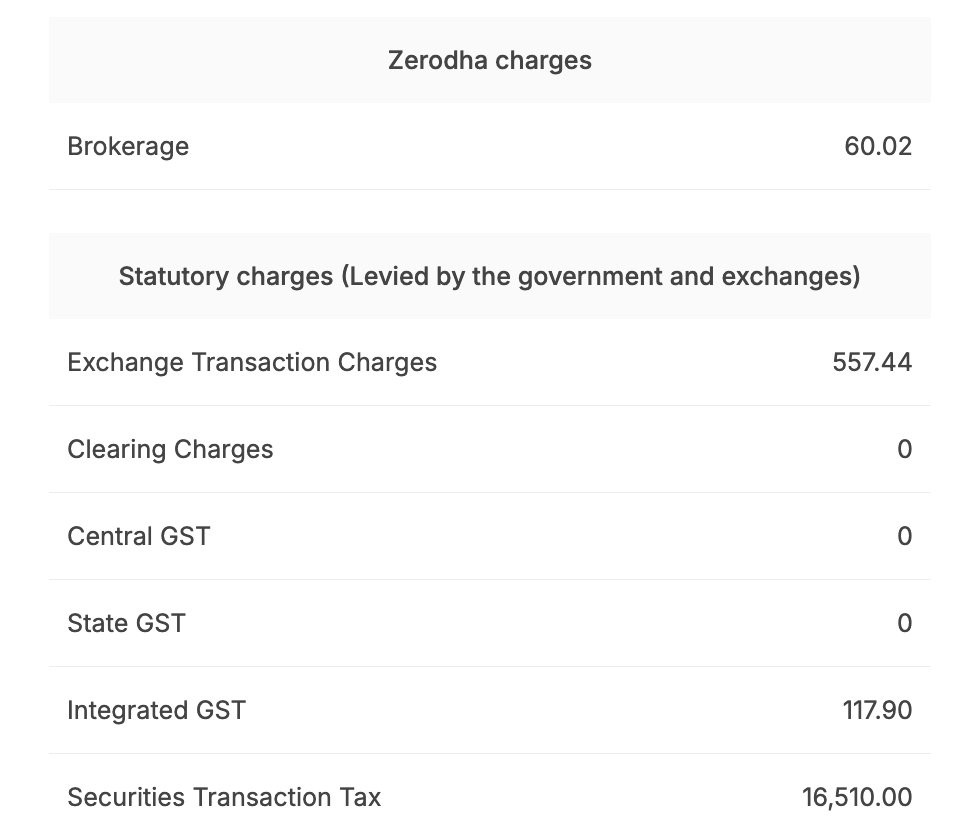The width and height of the screenshot is (980, 832).
Task: Click the Clearing Charges value of 0
Action: (x=904, y=449)
